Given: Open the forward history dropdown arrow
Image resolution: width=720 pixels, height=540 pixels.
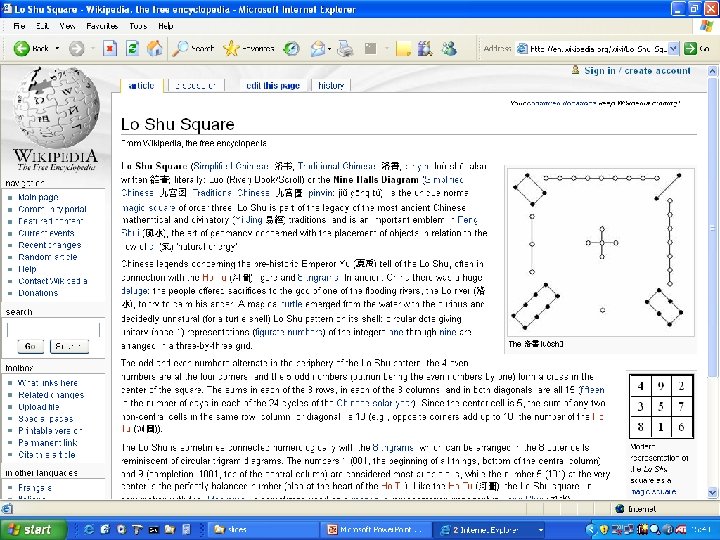Looking at the screenshot, I should tap(92, 48).
